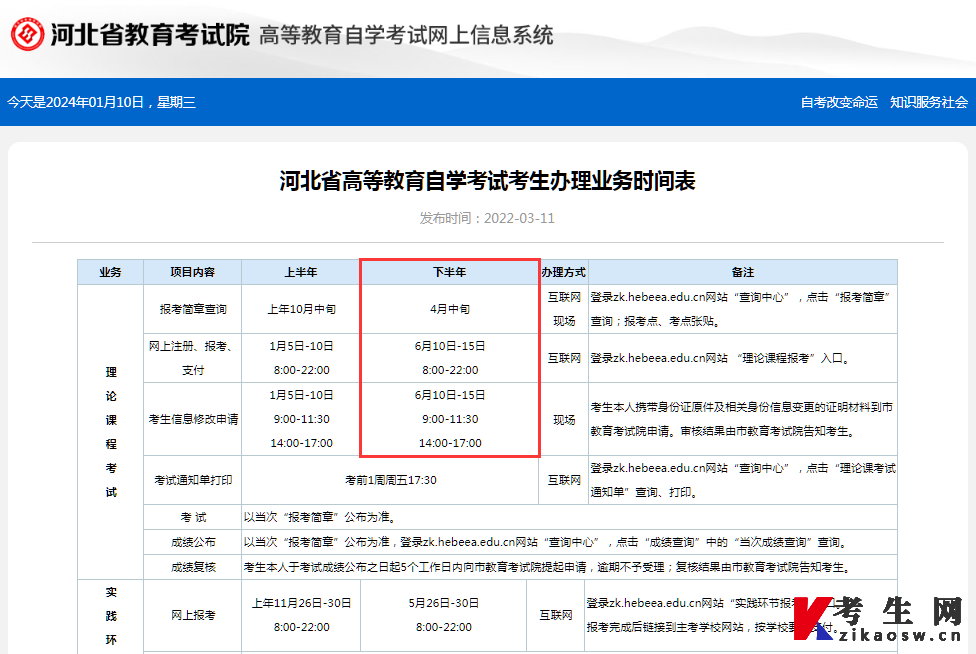Click the 办理方式 column header
Viewport: 976px width, 654px height.
563,271
